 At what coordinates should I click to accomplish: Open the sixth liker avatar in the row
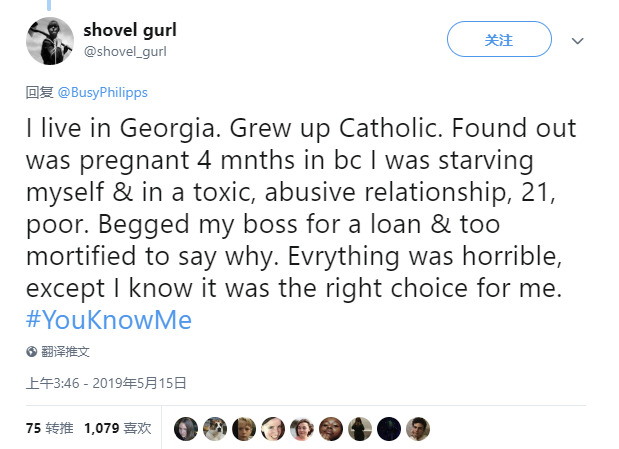pos(331,429)
